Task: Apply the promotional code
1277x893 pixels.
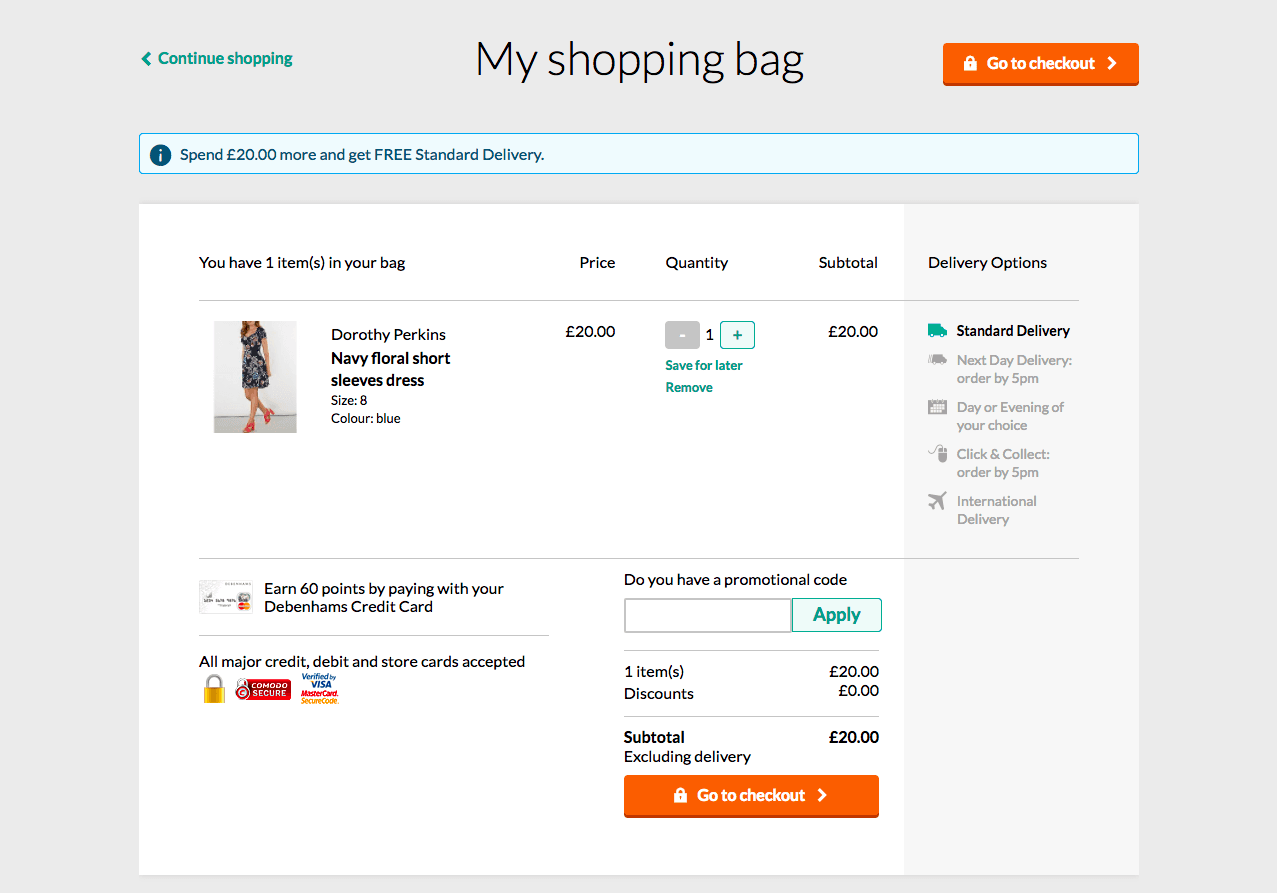Action: [836, 614]
